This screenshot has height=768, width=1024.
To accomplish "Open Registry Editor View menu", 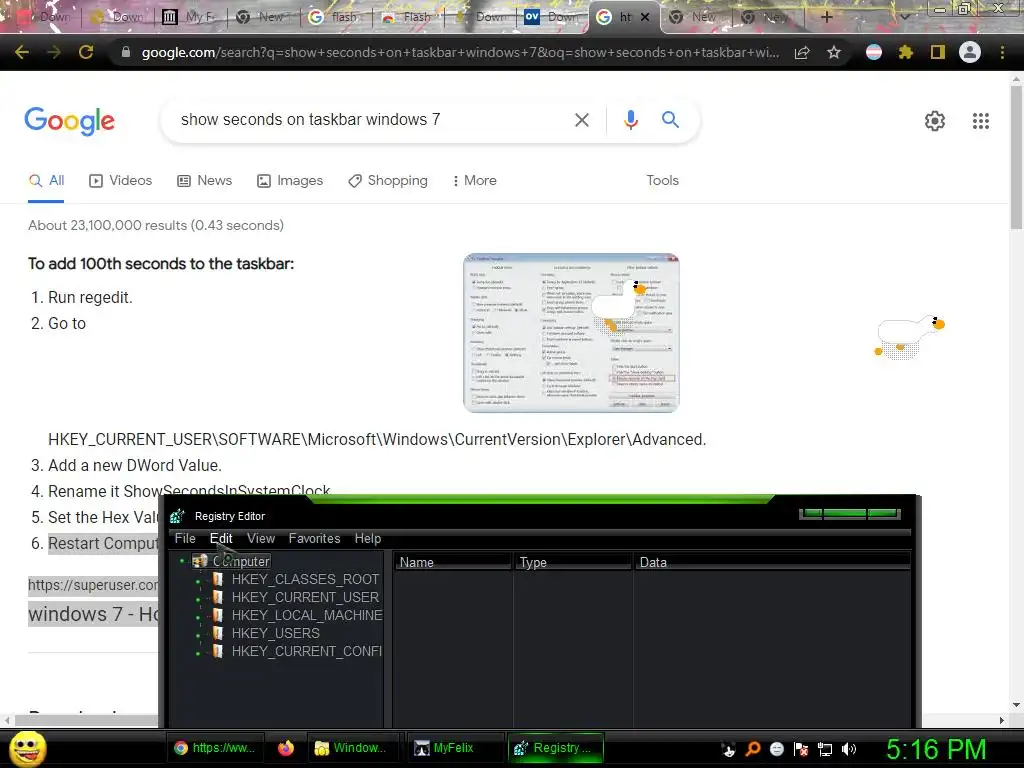I will (x=261, y=538).
